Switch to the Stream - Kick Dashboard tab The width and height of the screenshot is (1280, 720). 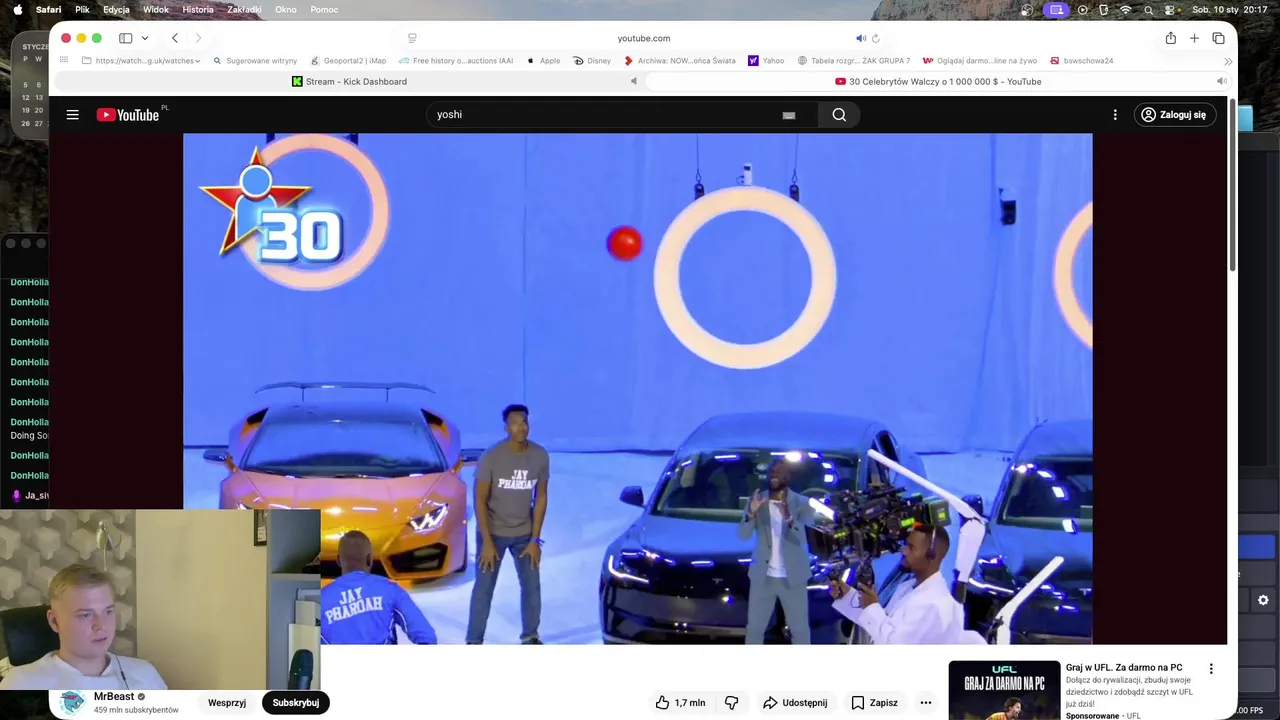(x=348, y=82)
